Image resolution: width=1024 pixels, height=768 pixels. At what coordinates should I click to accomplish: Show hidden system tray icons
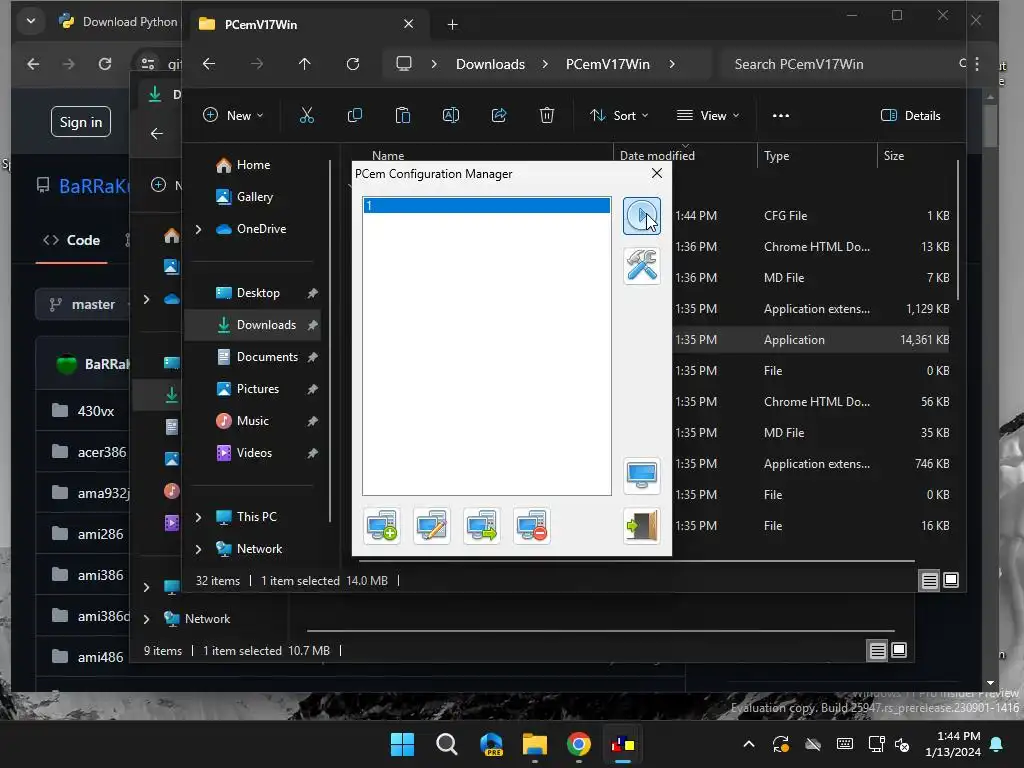749,744
